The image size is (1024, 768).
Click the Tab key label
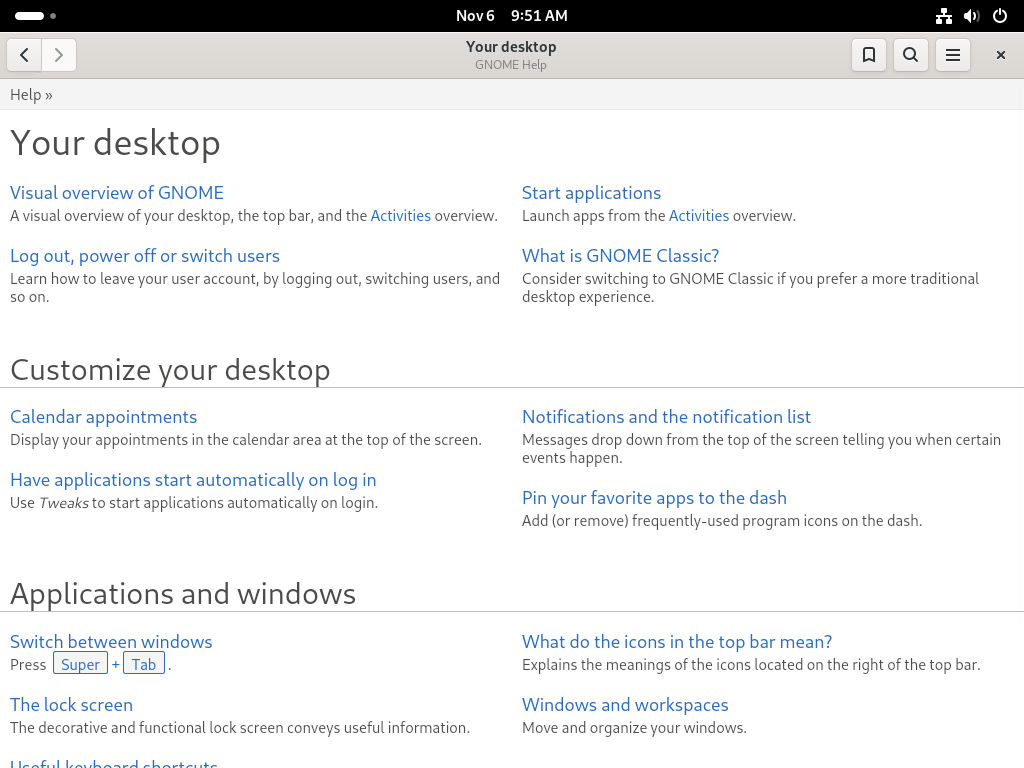144,664
